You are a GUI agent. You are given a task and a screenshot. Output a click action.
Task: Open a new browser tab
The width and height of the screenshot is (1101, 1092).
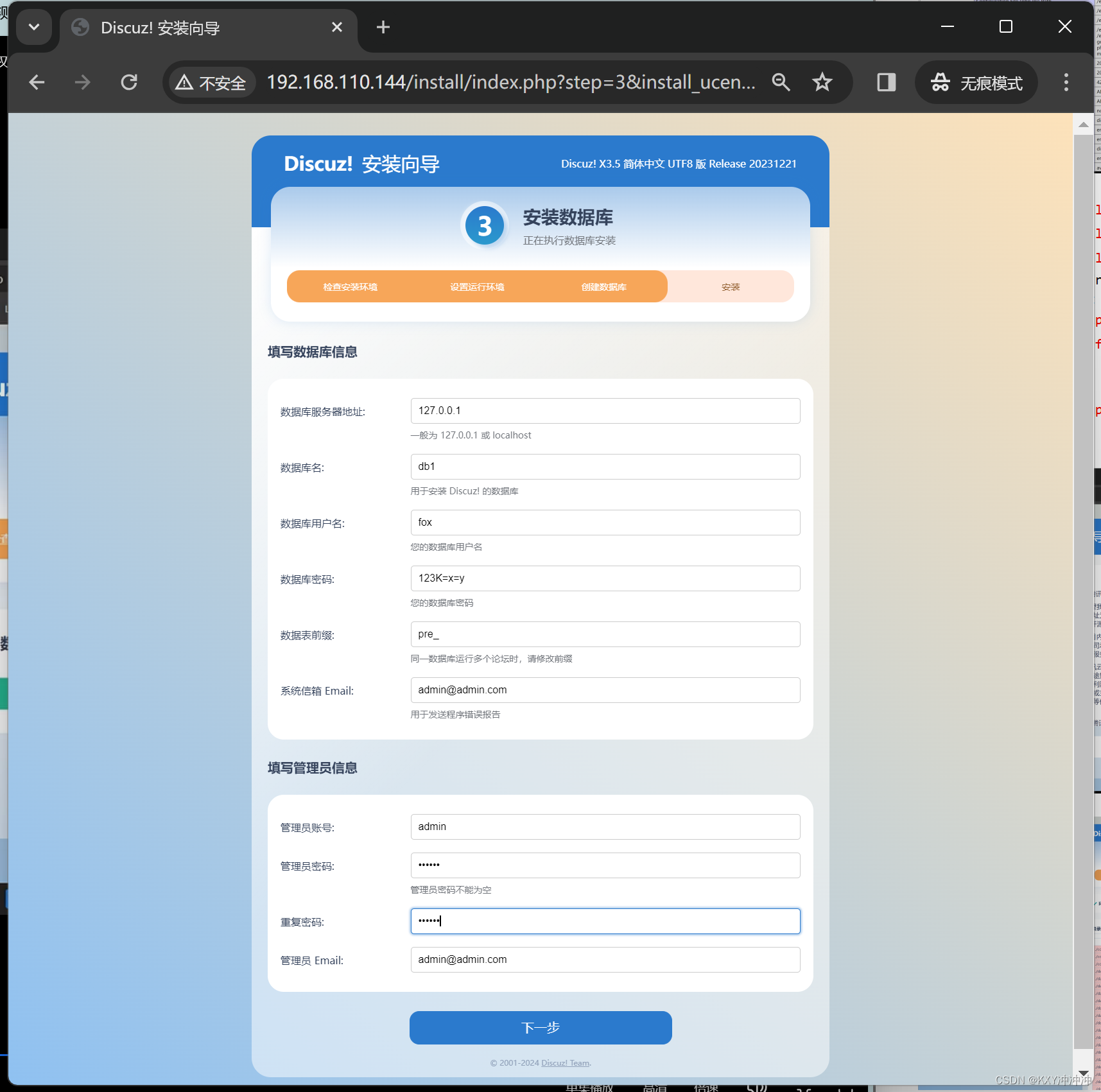pos(383,27)
